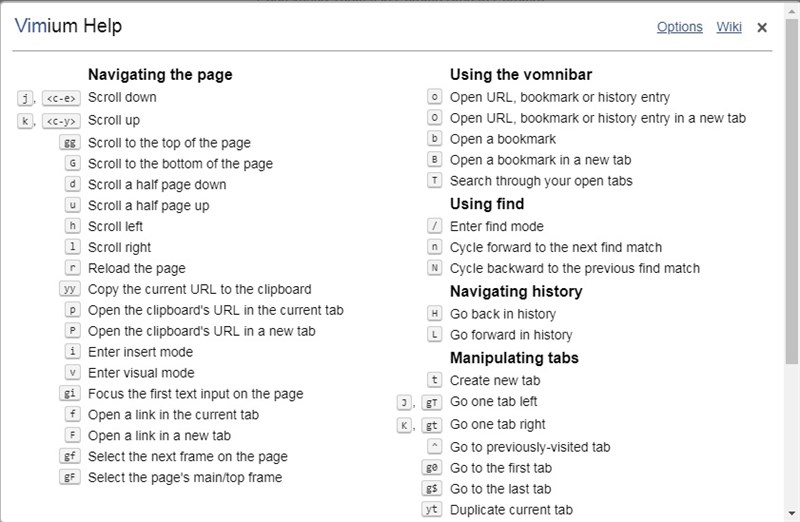The height and width of the screenshot is (522, 800).
Task: Open the Options link
Action: tap(679, 27)
